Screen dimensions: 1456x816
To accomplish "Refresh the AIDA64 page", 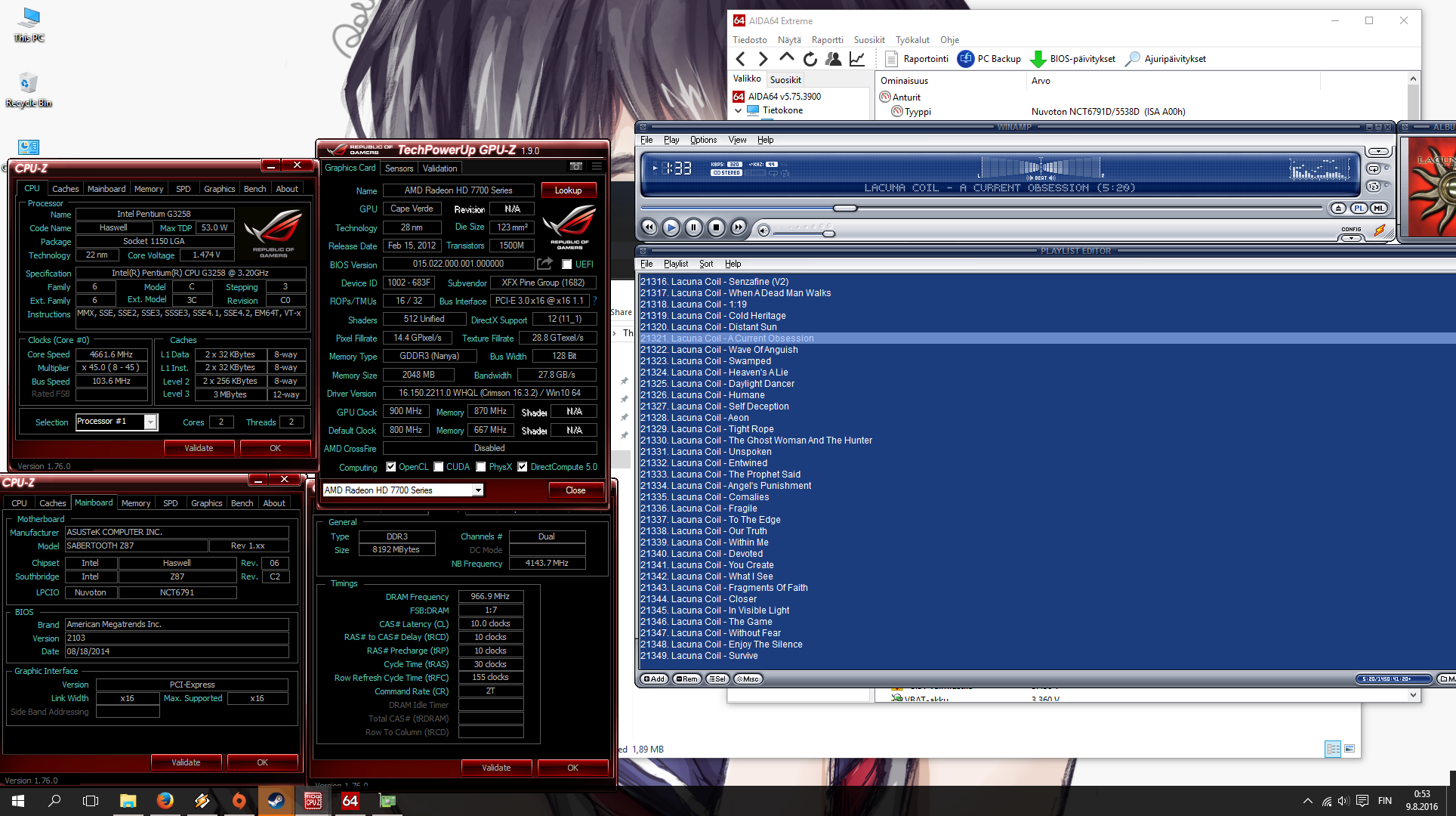I will [810, 59].
